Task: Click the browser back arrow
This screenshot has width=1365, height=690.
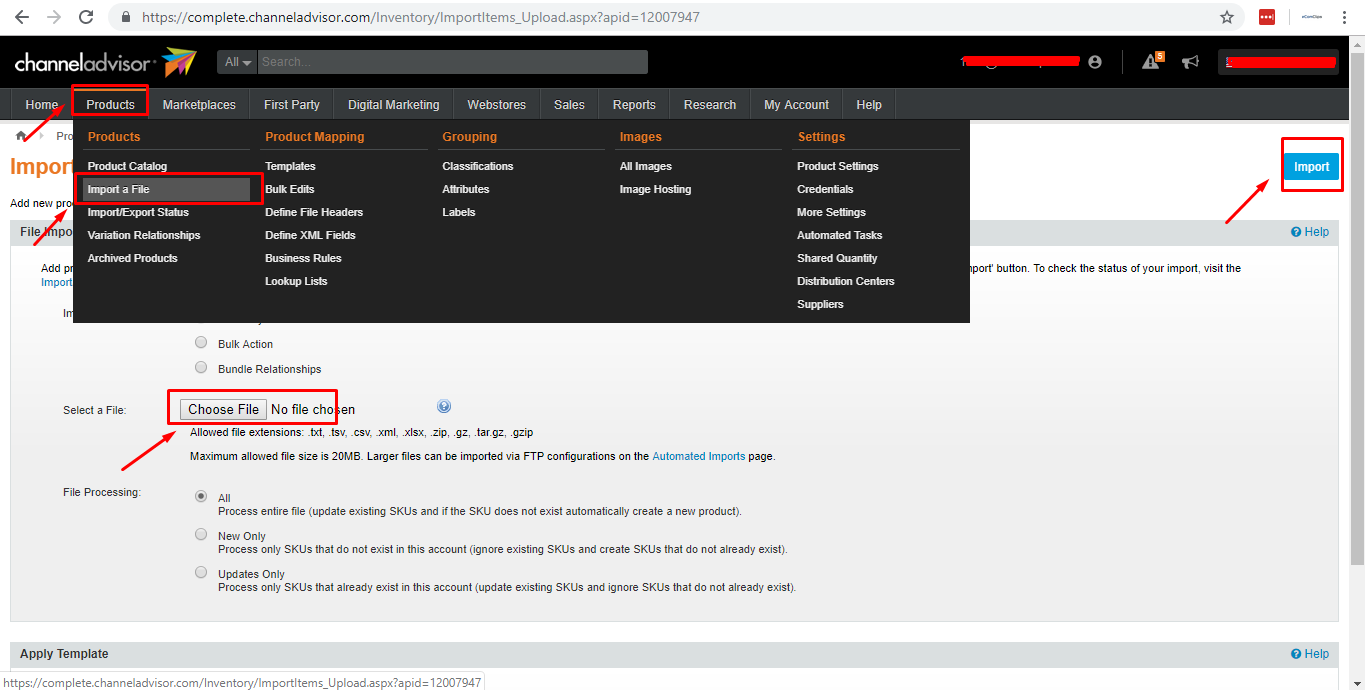Action: click(x=22, y=17)
